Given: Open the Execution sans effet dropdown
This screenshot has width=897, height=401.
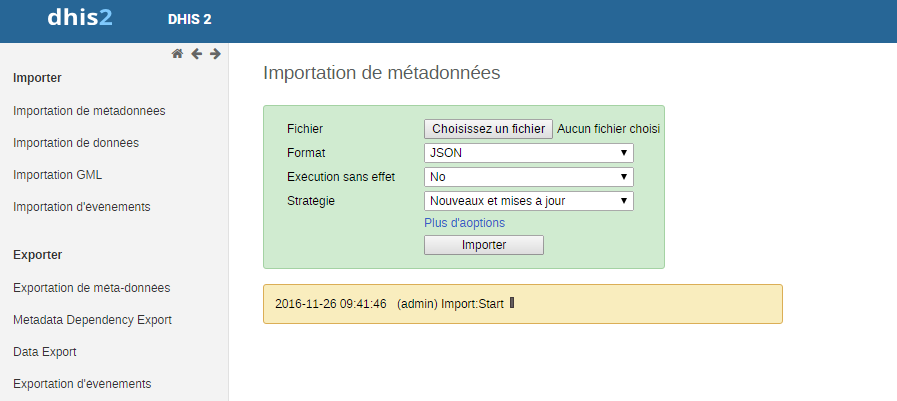Looking at the screenshot, I should (x=529, y=177).
